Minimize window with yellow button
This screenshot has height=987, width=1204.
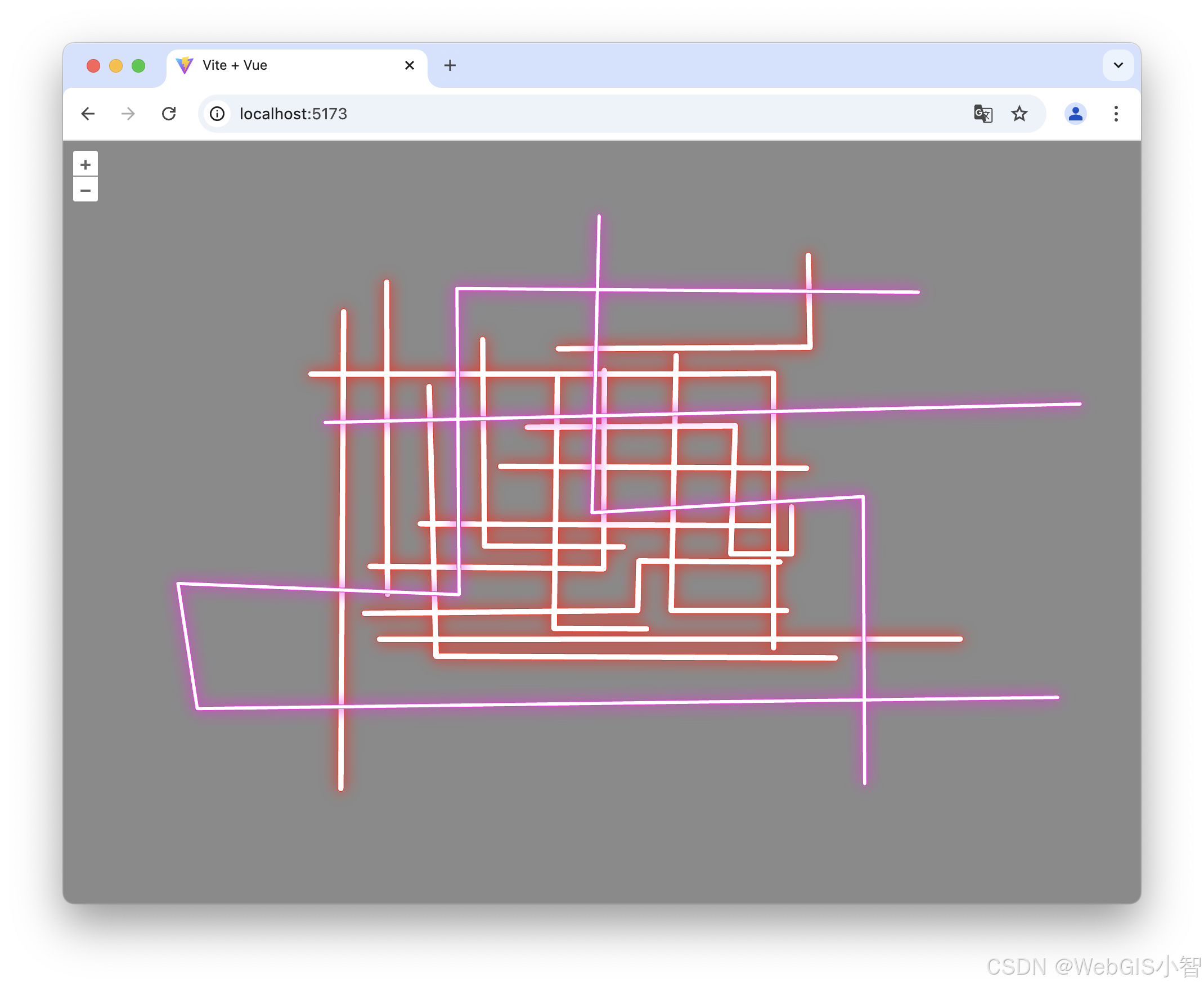point(116,66)
